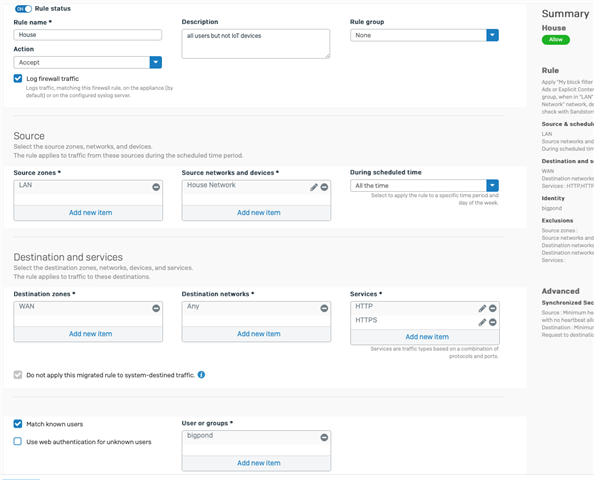Open the Action dropdown
Screen dimensions: 594x480
click(x=156, y=63)
